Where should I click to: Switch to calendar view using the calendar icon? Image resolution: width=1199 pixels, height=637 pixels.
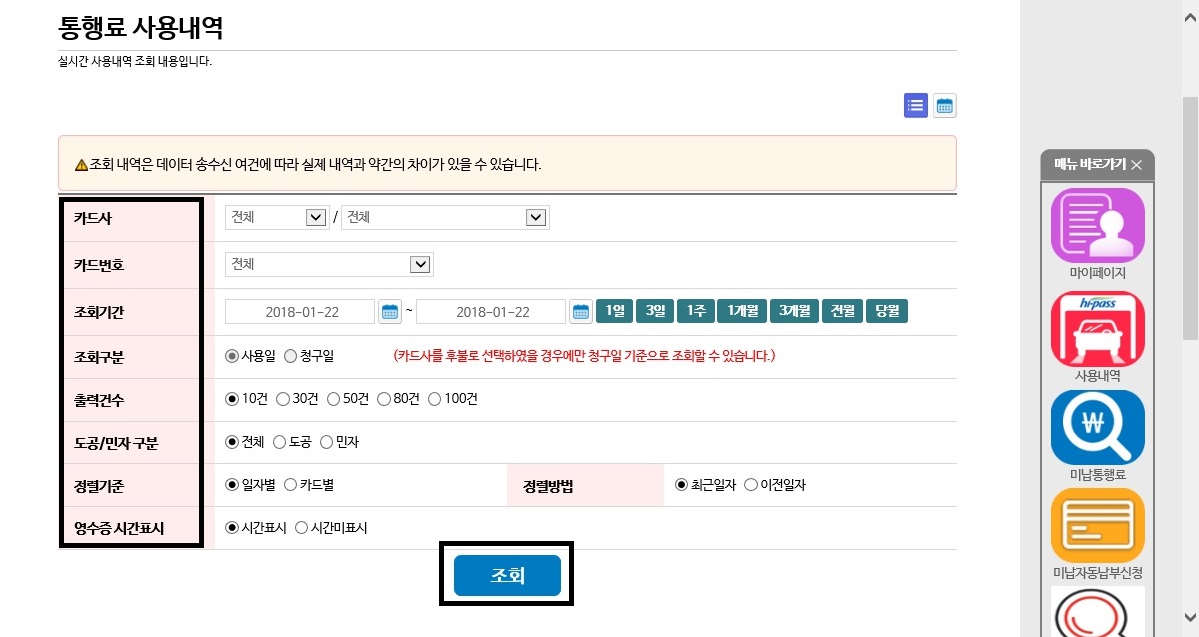[944, 106]
